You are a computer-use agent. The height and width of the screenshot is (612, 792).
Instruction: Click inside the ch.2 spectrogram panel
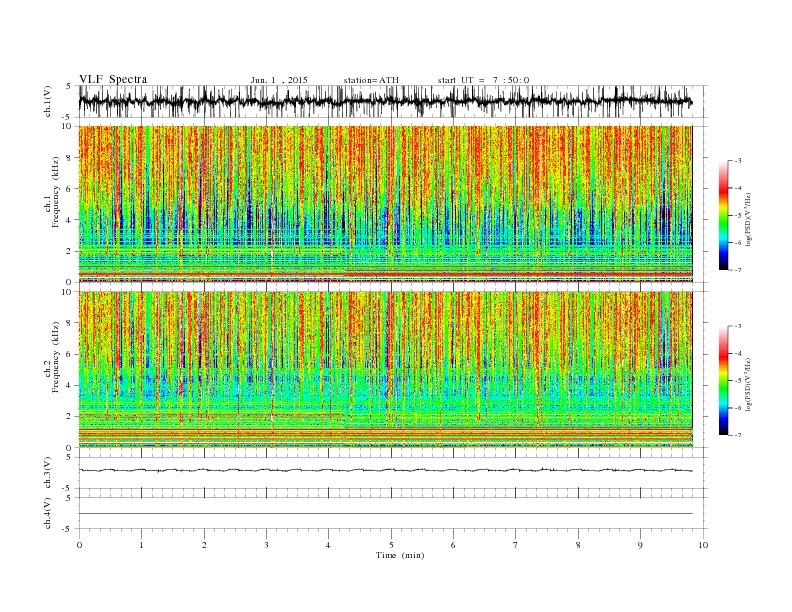click(x=385, y=370)
